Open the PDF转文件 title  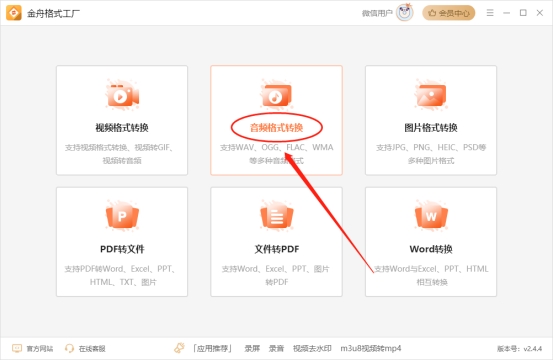[122, 249]
